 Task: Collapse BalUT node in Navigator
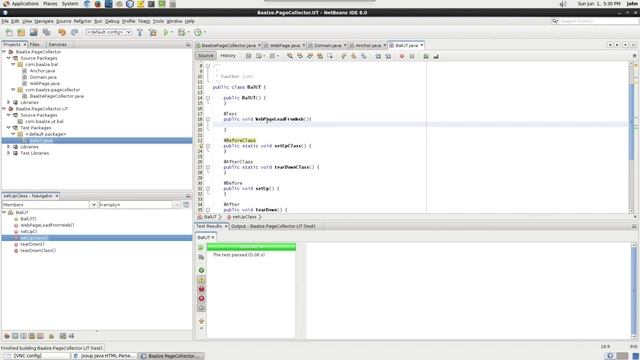pyautogui.click(x=4, y=212)
